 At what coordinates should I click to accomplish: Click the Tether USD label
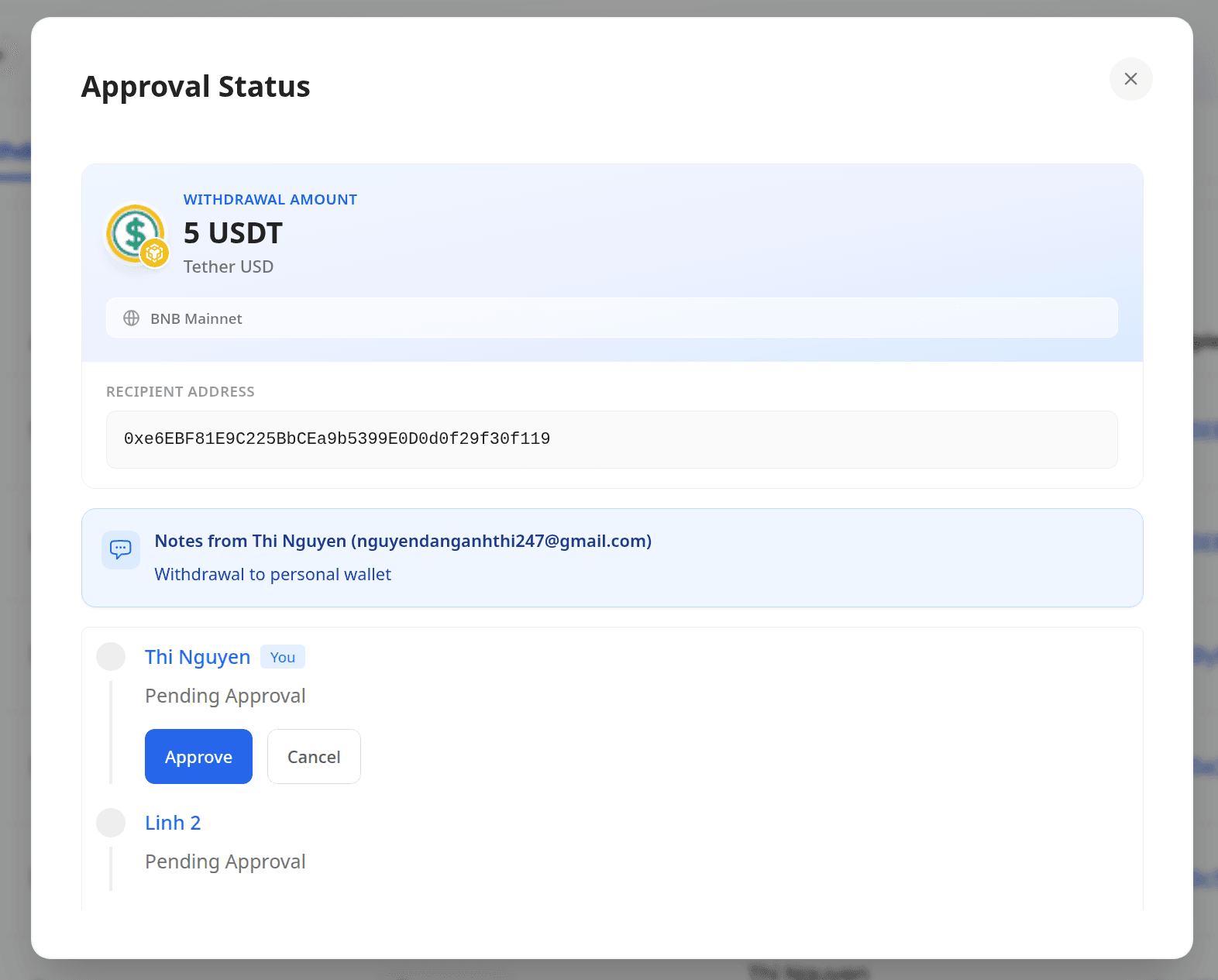tap(229, 266)
